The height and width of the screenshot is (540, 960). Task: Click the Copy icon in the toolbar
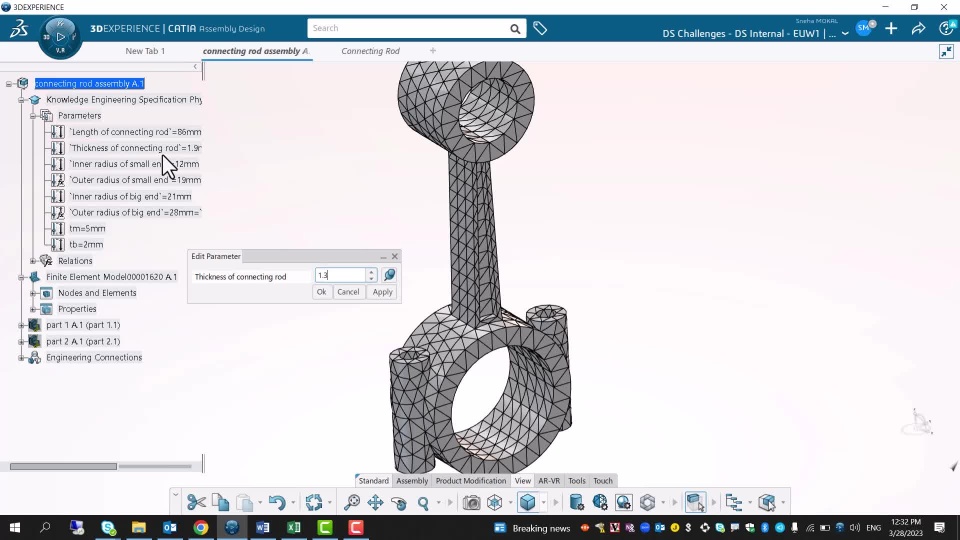click(x=220, y=503)
